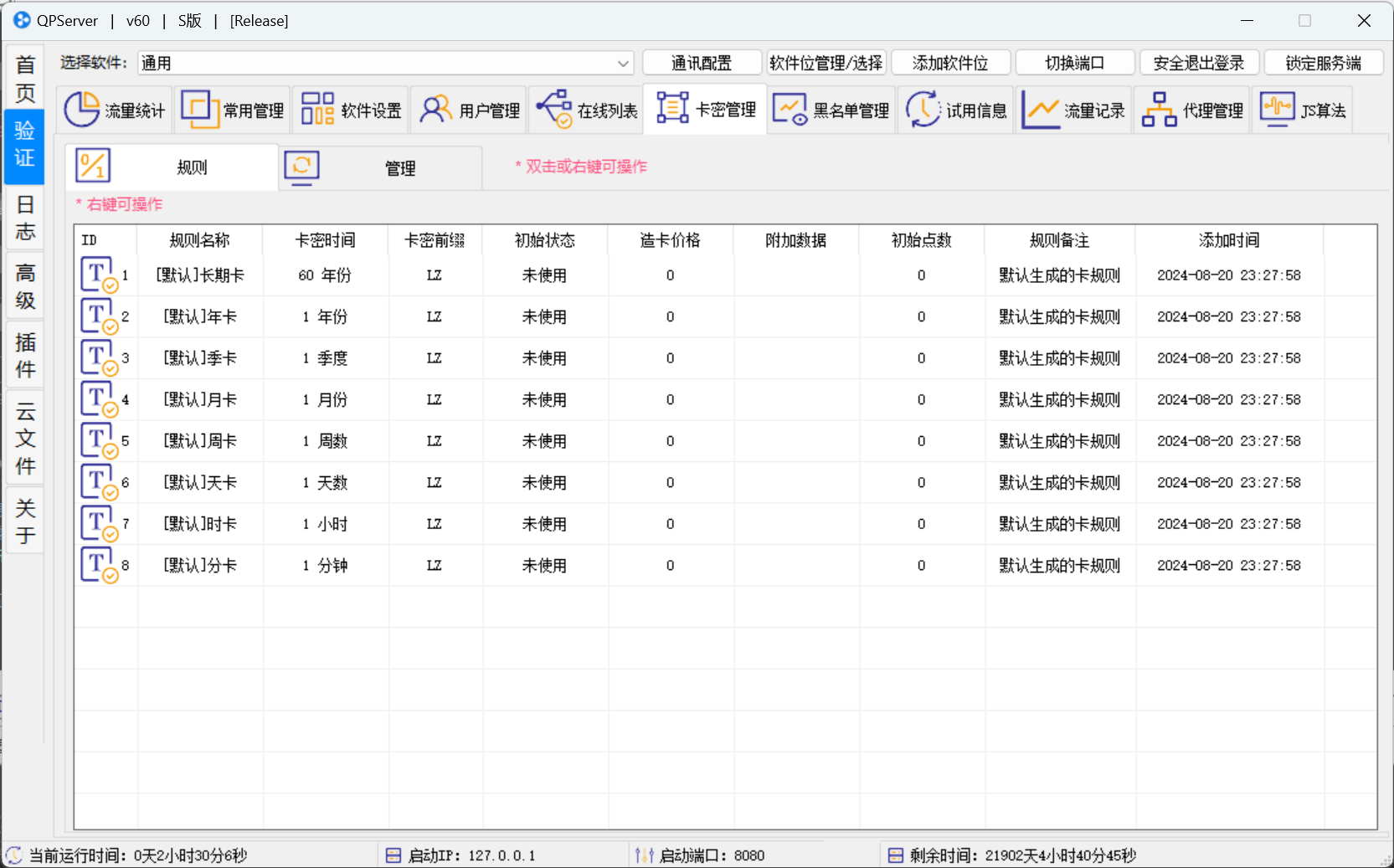
Task: Click the QPServer logo icon
Action: click(x=21, y=20)
